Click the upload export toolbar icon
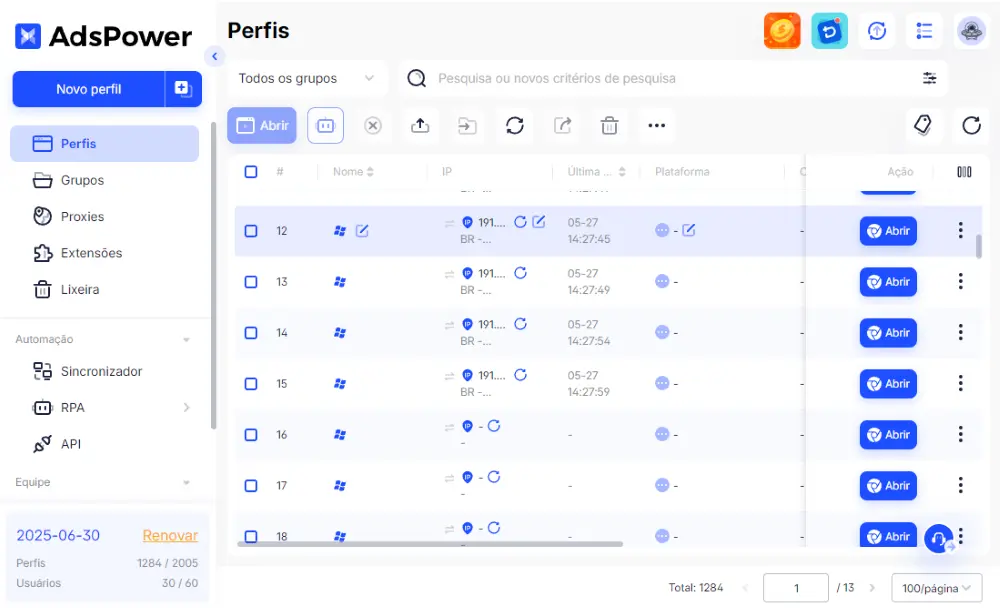1000x608 pixels. (420, 126)
